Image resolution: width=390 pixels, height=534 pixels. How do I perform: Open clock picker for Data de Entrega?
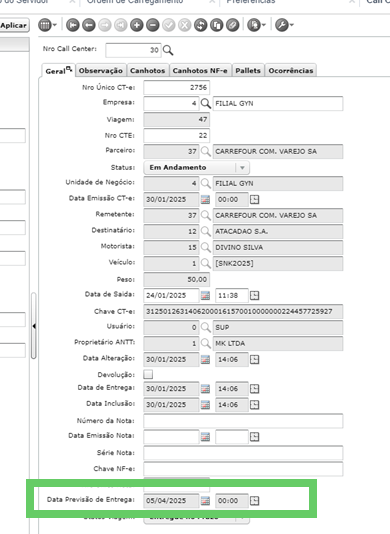(254, 389)
